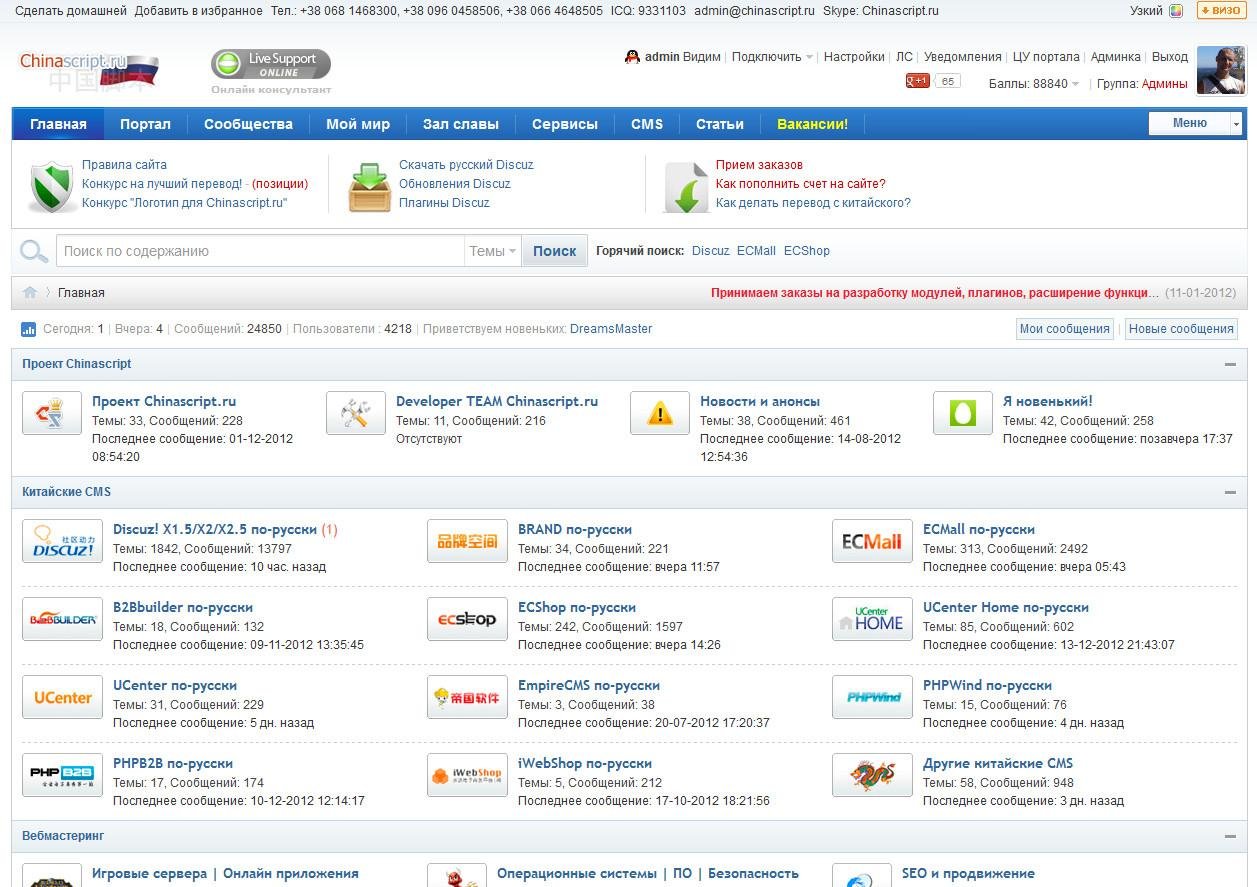The image size is (1257, 887).
Task: Collapse the Китайские CMS section
Action: [1228, 491]
